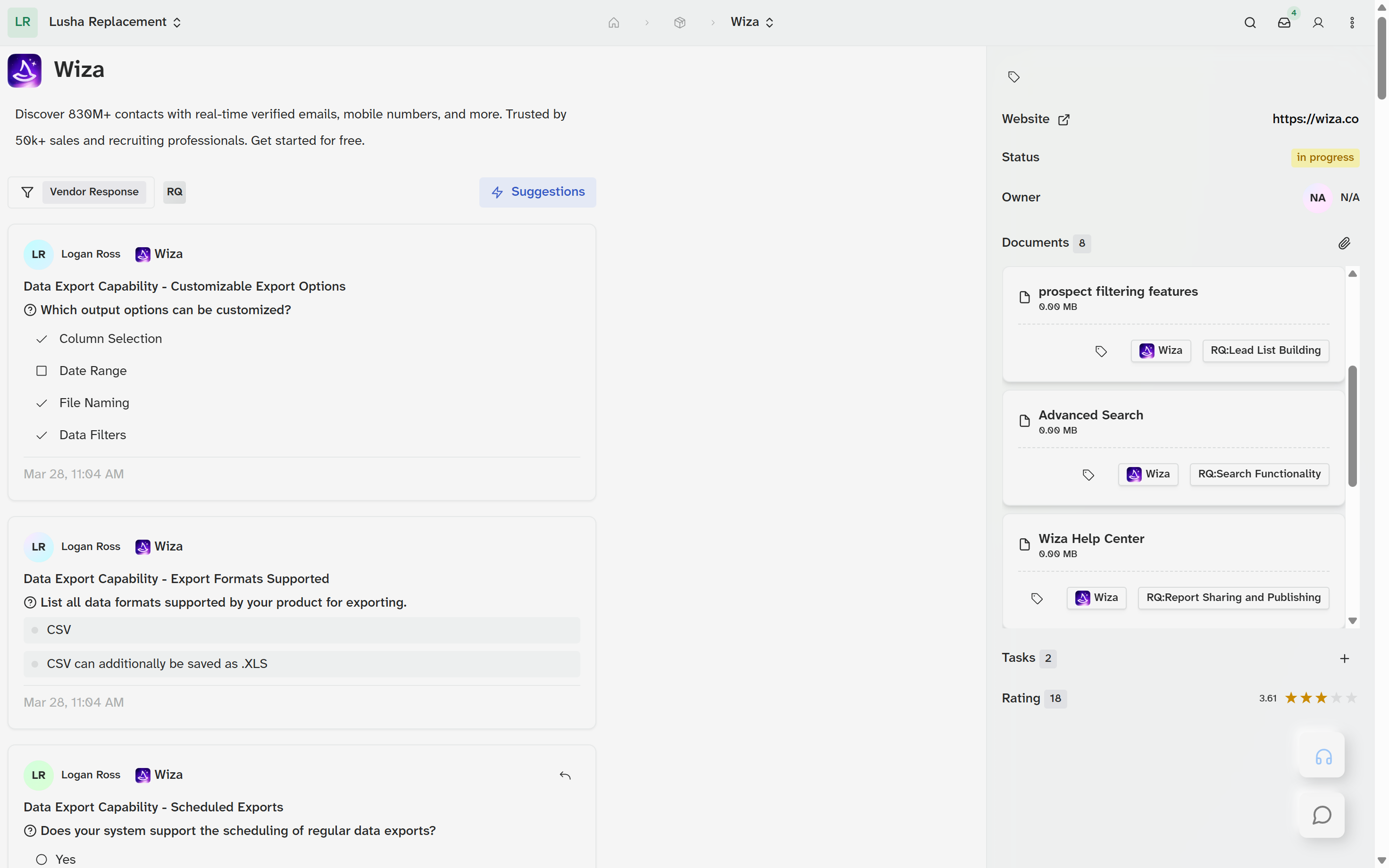
Task: Set rating with the fourth star
Action: pyautogui.click(x=1336, y=698)
